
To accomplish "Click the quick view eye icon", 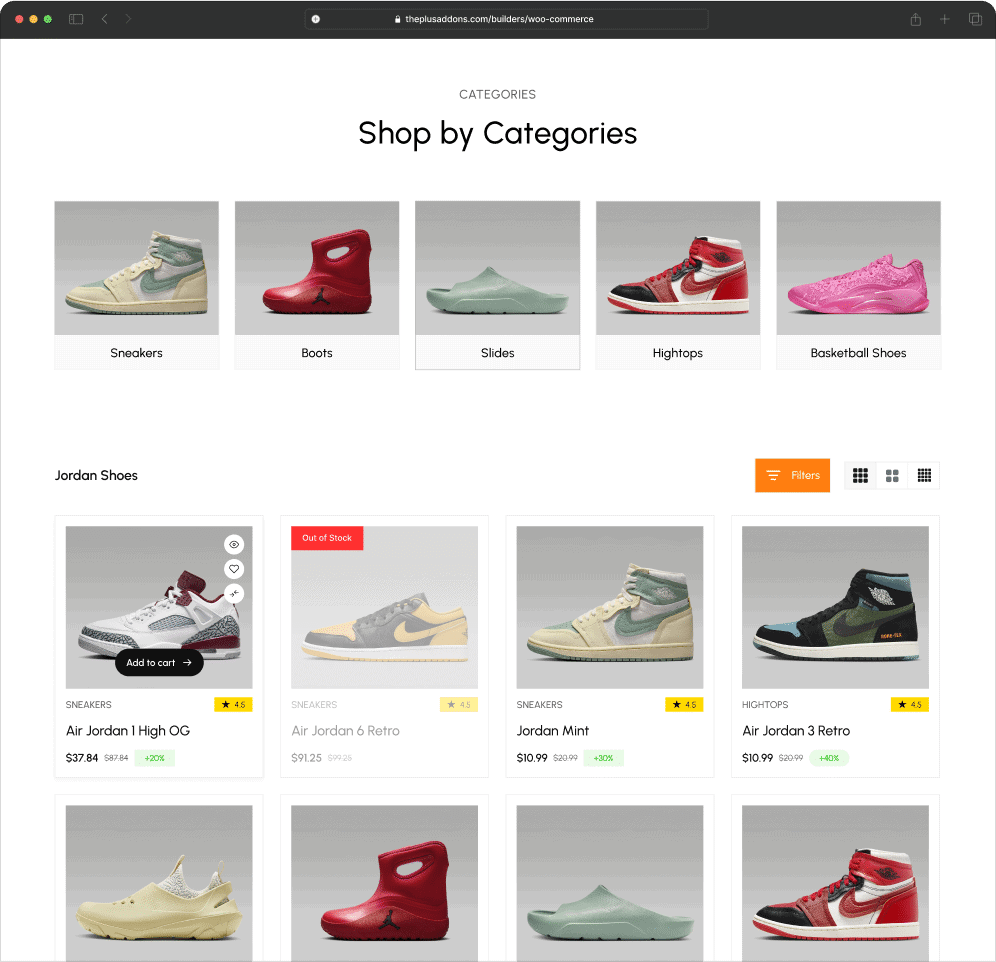I will (x=234, y=545).
